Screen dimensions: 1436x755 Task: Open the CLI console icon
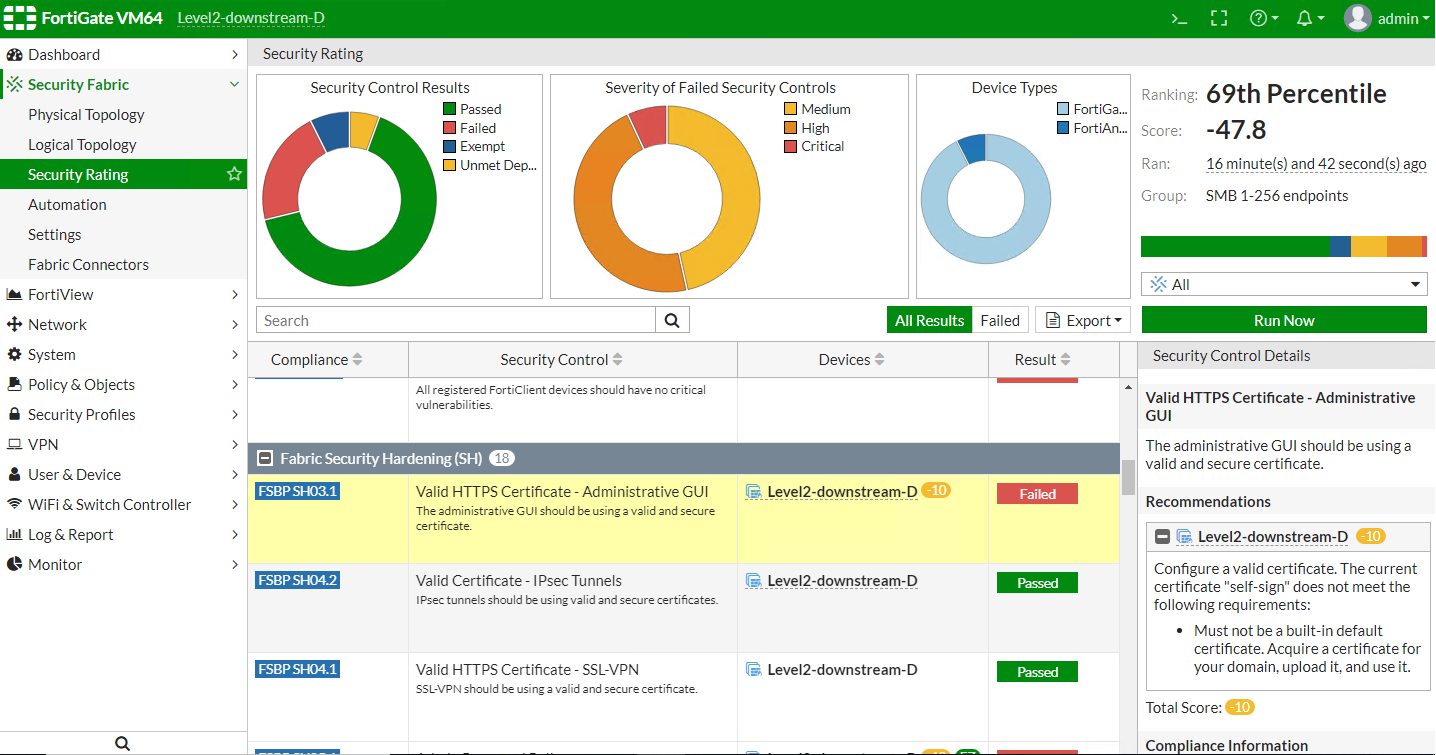point(1180,18)
